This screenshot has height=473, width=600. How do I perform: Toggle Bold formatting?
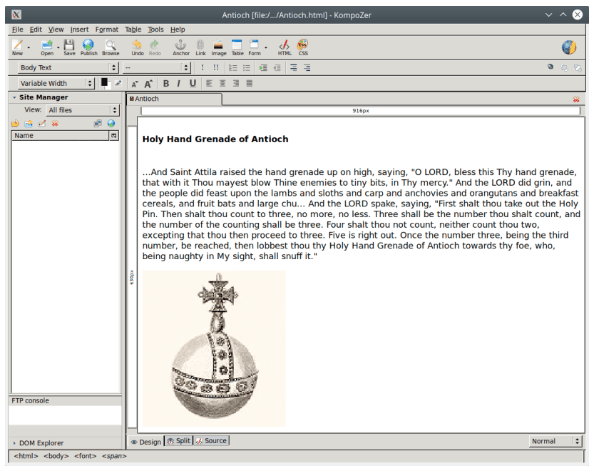point(166,83)
